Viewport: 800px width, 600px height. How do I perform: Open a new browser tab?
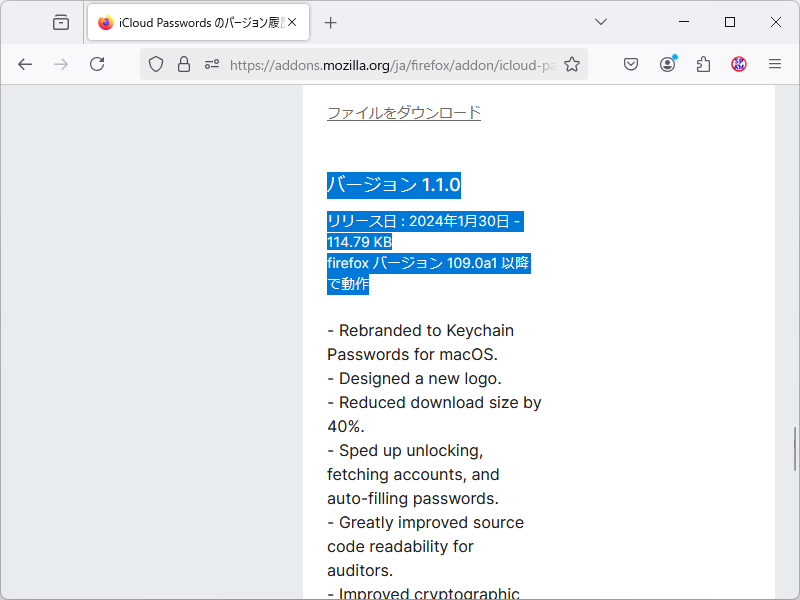(330, 21)
